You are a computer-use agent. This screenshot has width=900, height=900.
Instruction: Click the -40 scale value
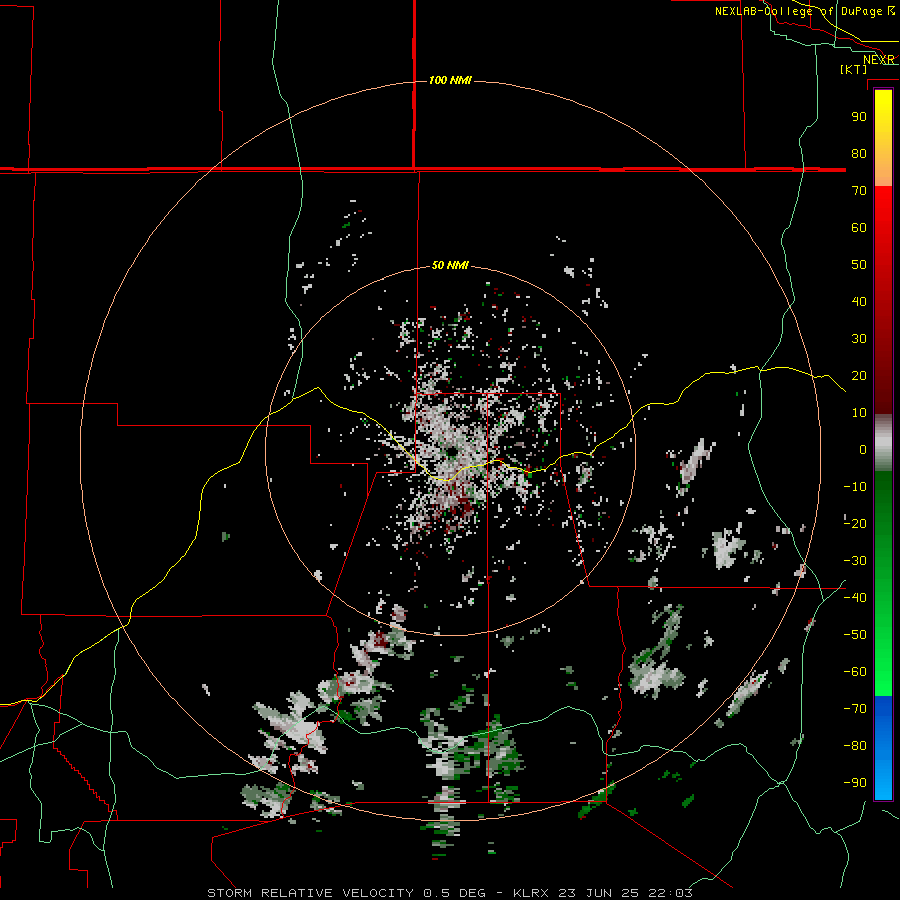[855, 598]
